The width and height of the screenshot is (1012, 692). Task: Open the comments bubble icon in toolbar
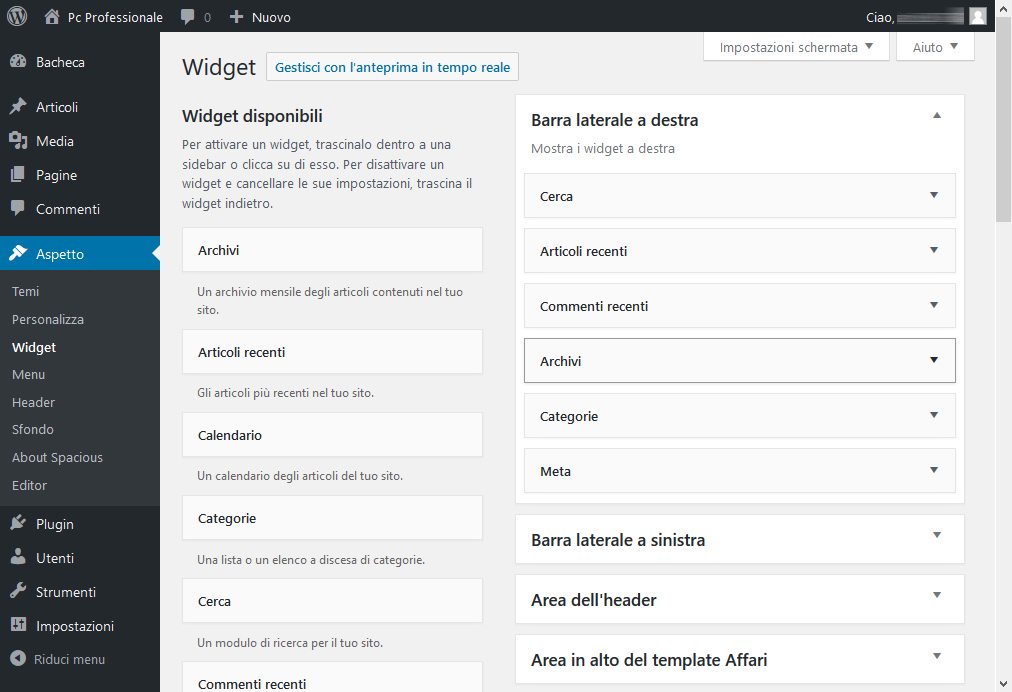(x=188, y=17)
